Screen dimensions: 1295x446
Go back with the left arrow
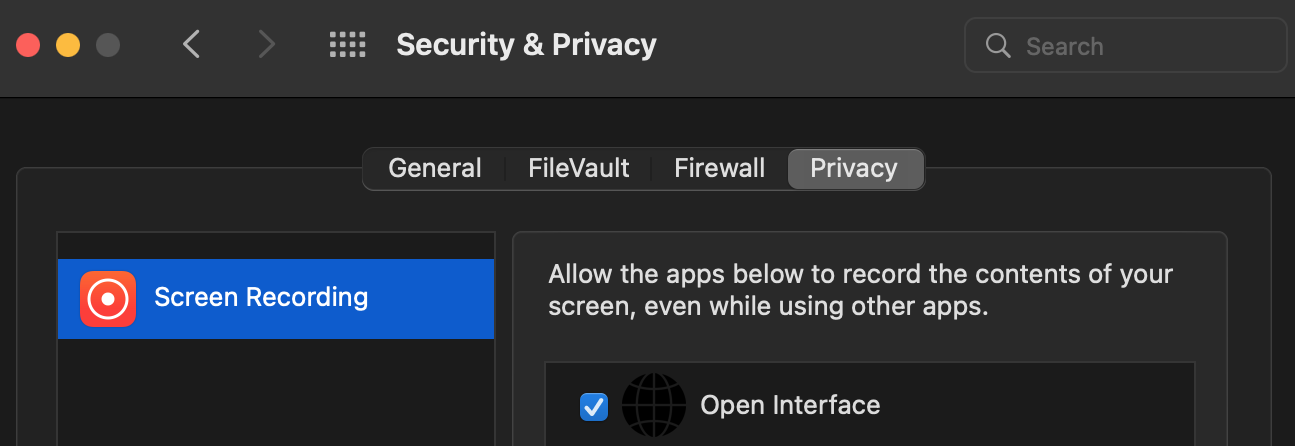click(x=192, y=45)
